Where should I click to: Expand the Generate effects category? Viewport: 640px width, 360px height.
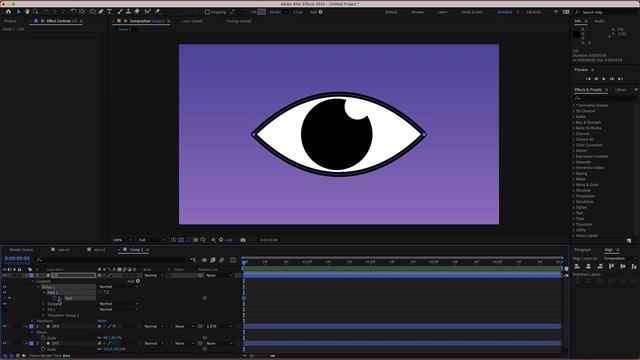pos(574,162)
